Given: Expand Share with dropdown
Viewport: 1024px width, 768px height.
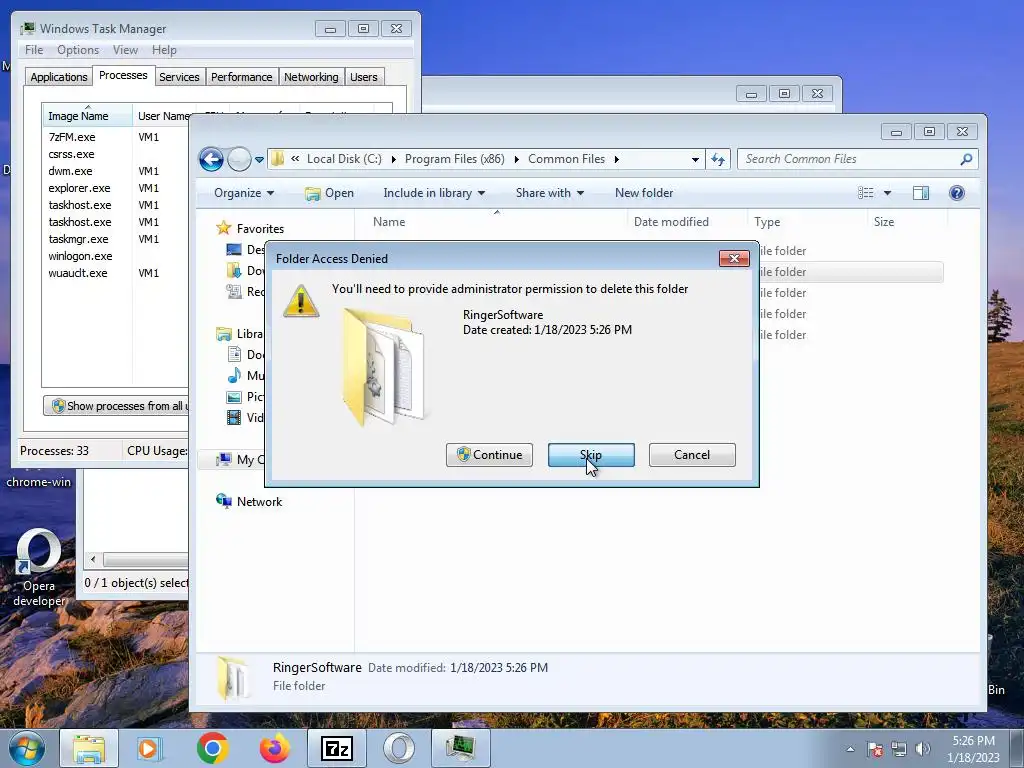Looking at the screenshot, I should [549, 193].
